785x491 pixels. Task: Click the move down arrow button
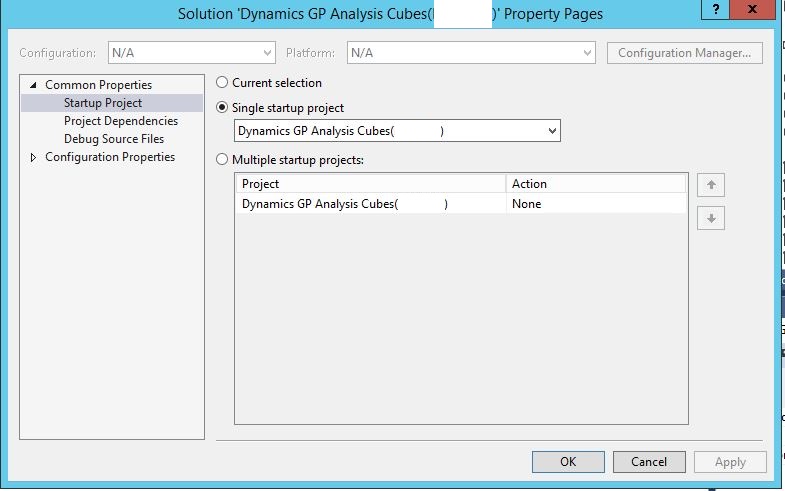pos(711,218)
